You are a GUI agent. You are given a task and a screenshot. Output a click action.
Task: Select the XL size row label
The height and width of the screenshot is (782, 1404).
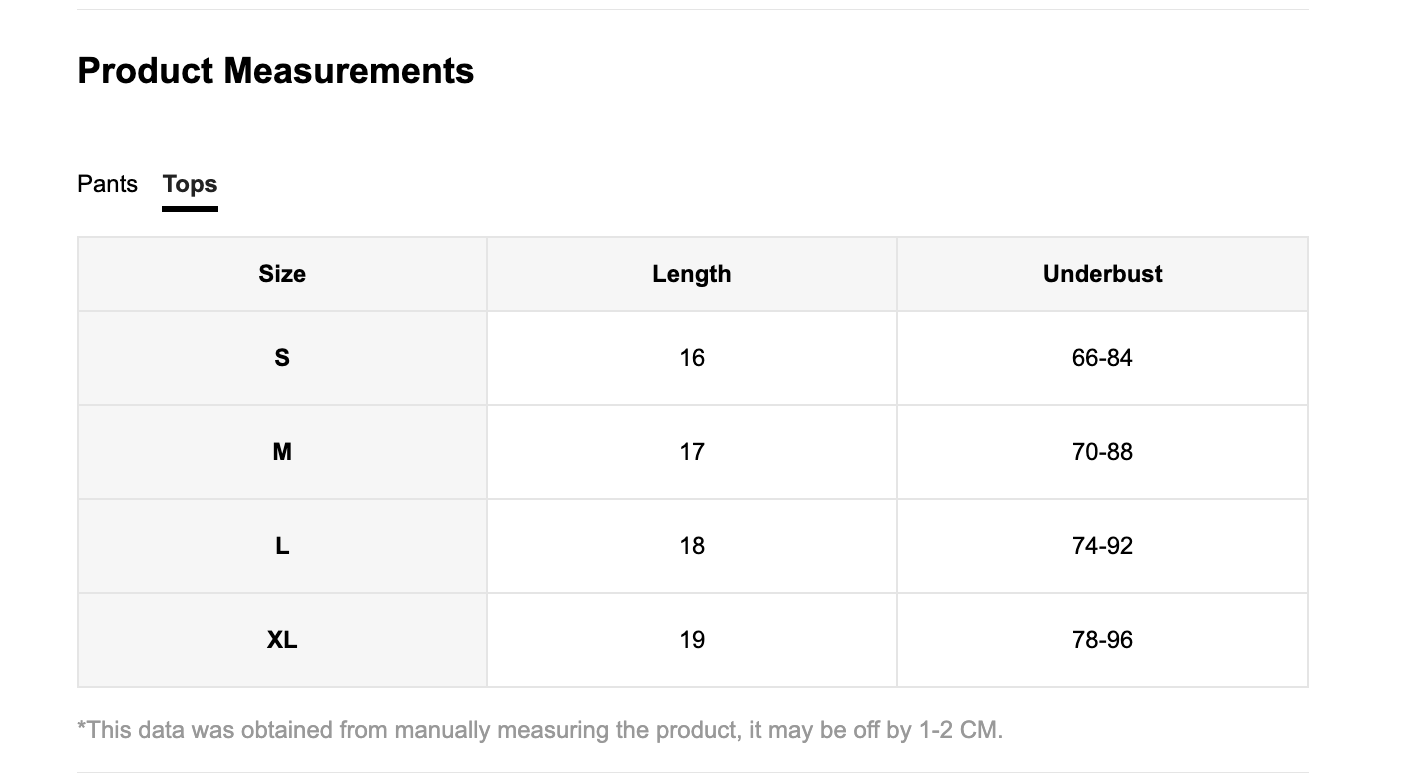click(x=282, y=640)
